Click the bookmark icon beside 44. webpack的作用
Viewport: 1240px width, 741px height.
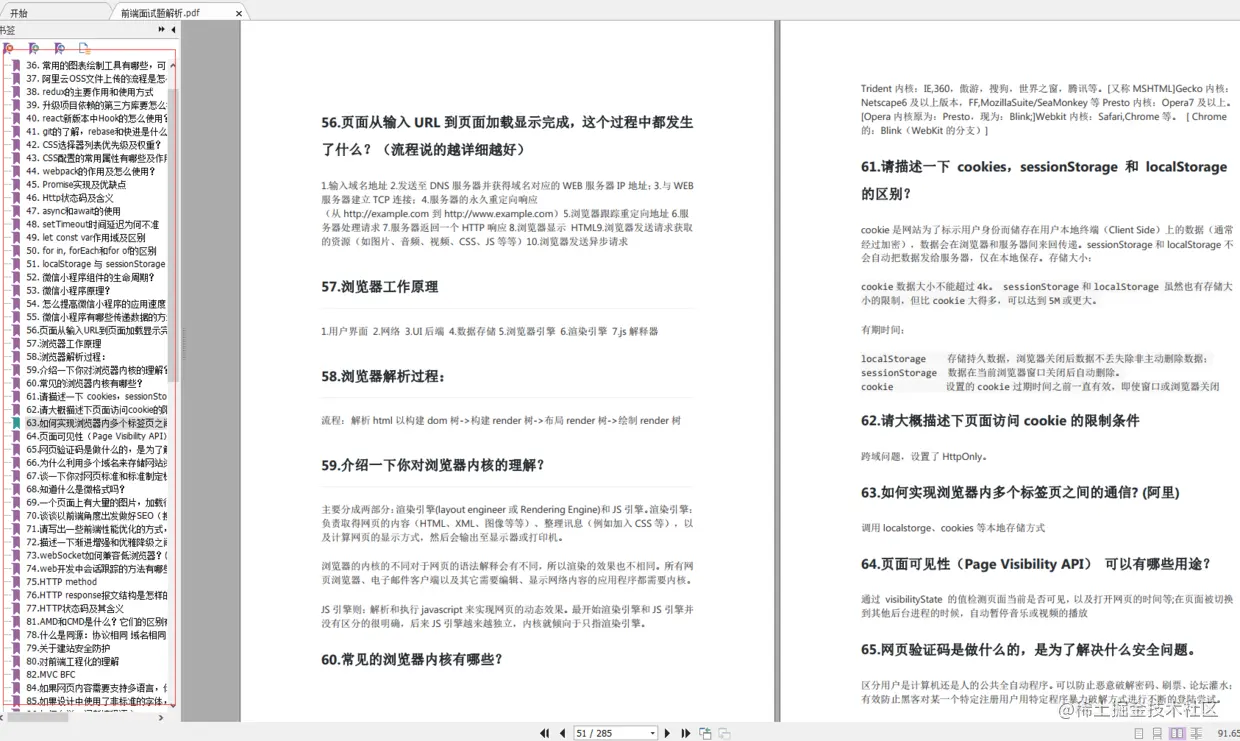click(16, 171)
